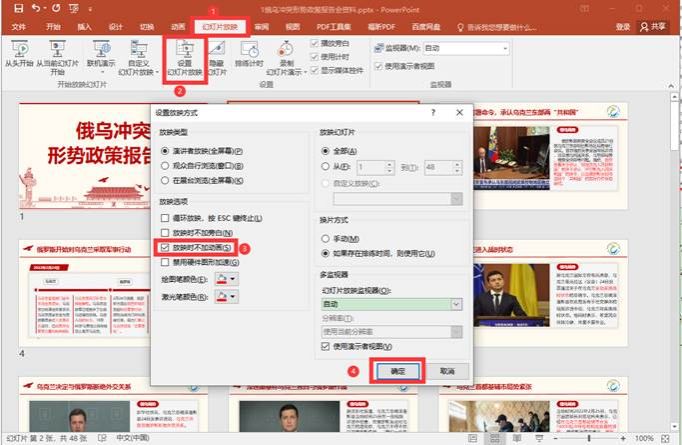The height and width of the screenshot is (445, 682).
Task: Select 手动 advance slides radio option
Action: (x=325, y=239)
